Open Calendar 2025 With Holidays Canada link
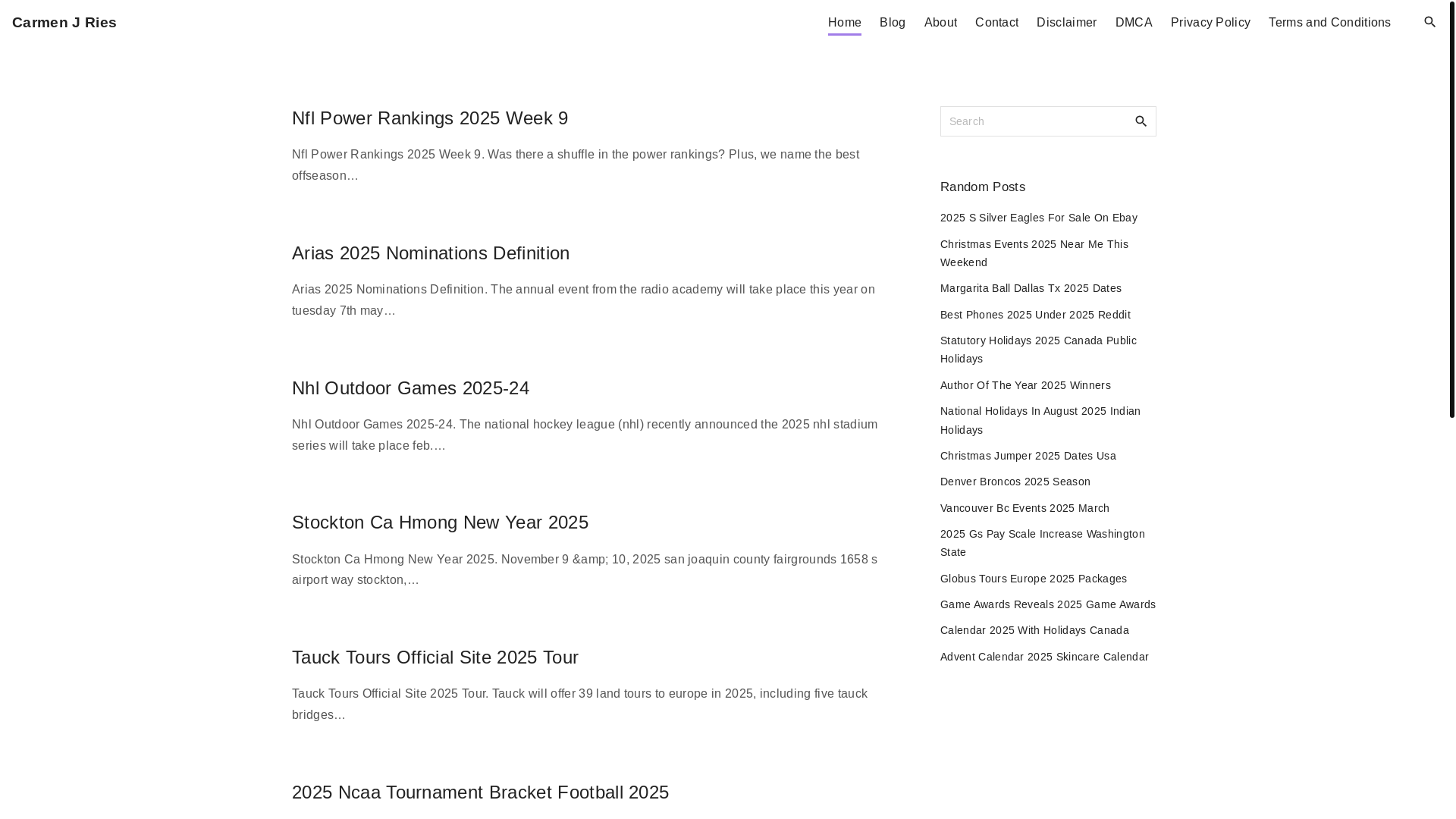The height and width of the screenshot is (819, 1456). click(x=1034, y=630)
